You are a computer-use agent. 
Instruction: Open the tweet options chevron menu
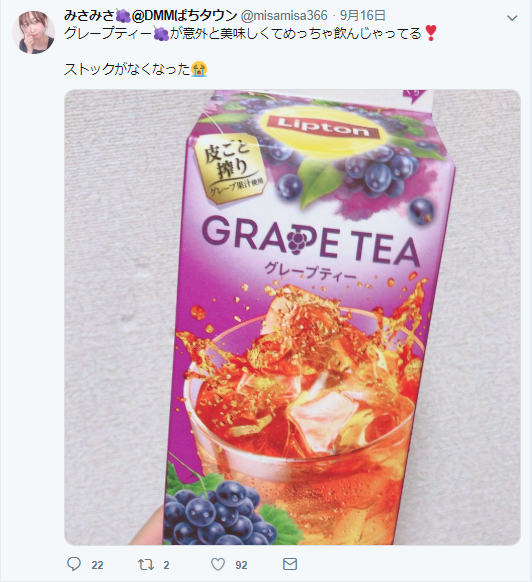(512, 18)
